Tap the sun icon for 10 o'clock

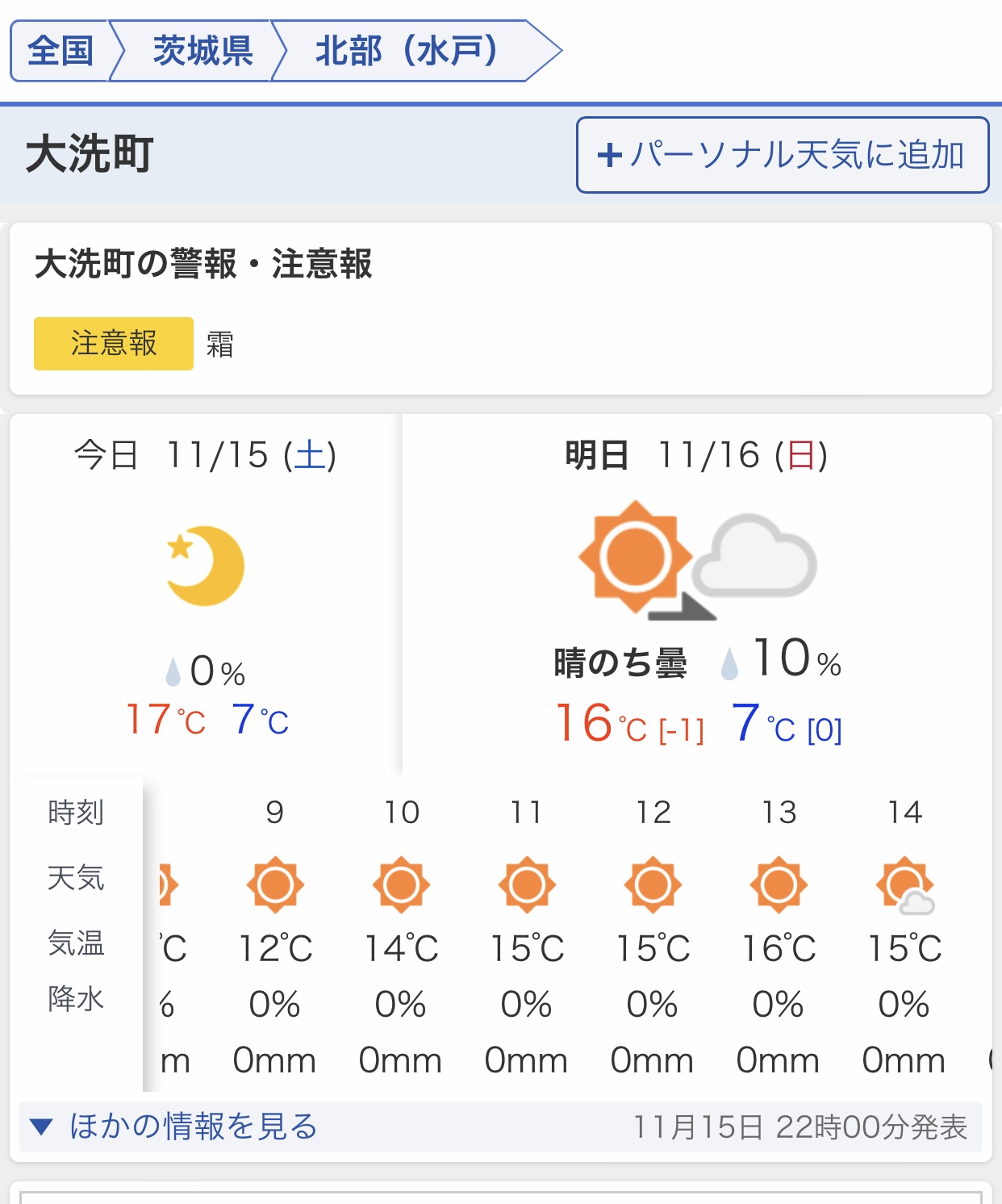(401, 884)
